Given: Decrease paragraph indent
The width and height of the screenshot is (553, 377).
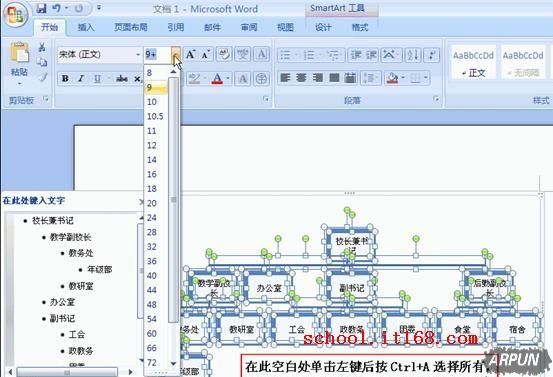Looking at the screenshot, I should [x=356, y=55].
